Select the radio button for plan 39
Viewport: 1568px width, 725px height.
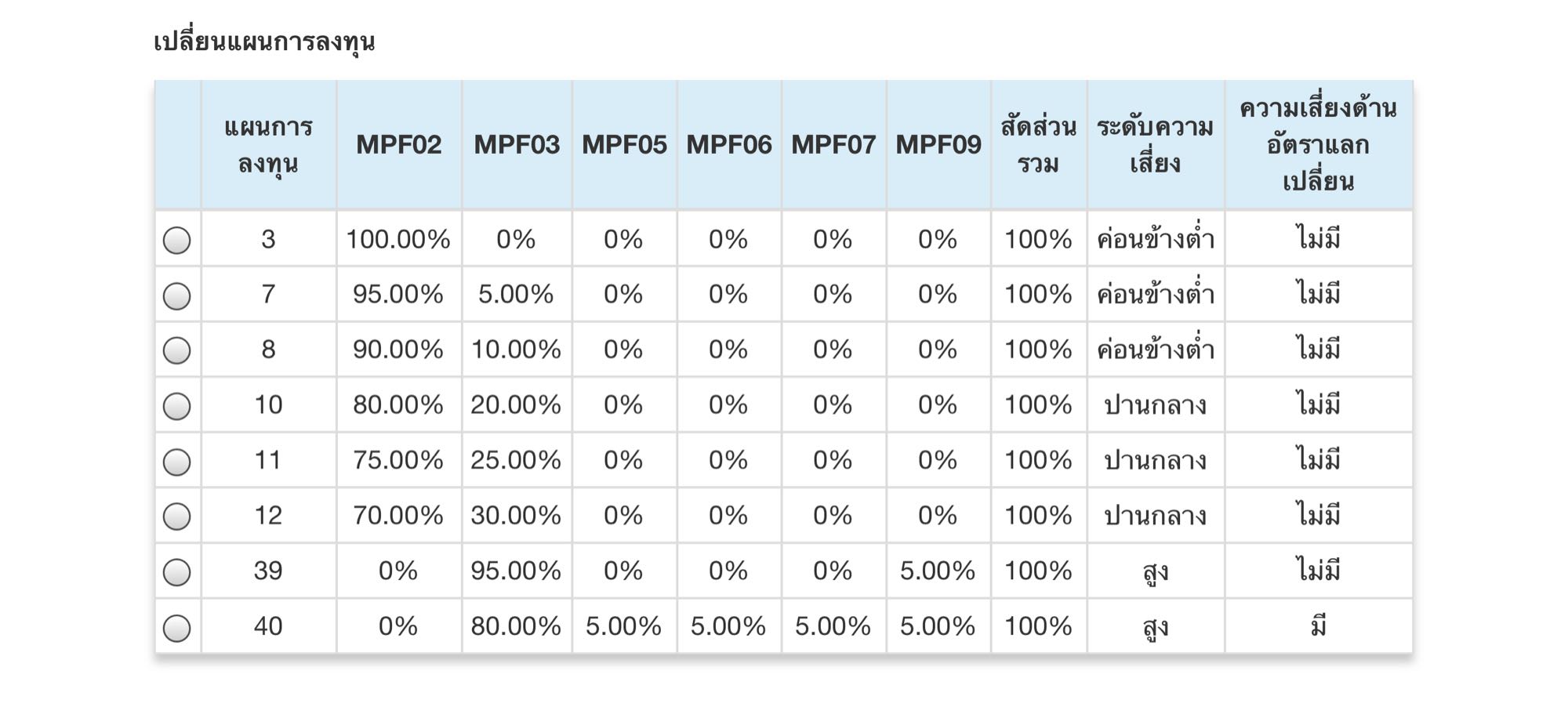(176, 572)
